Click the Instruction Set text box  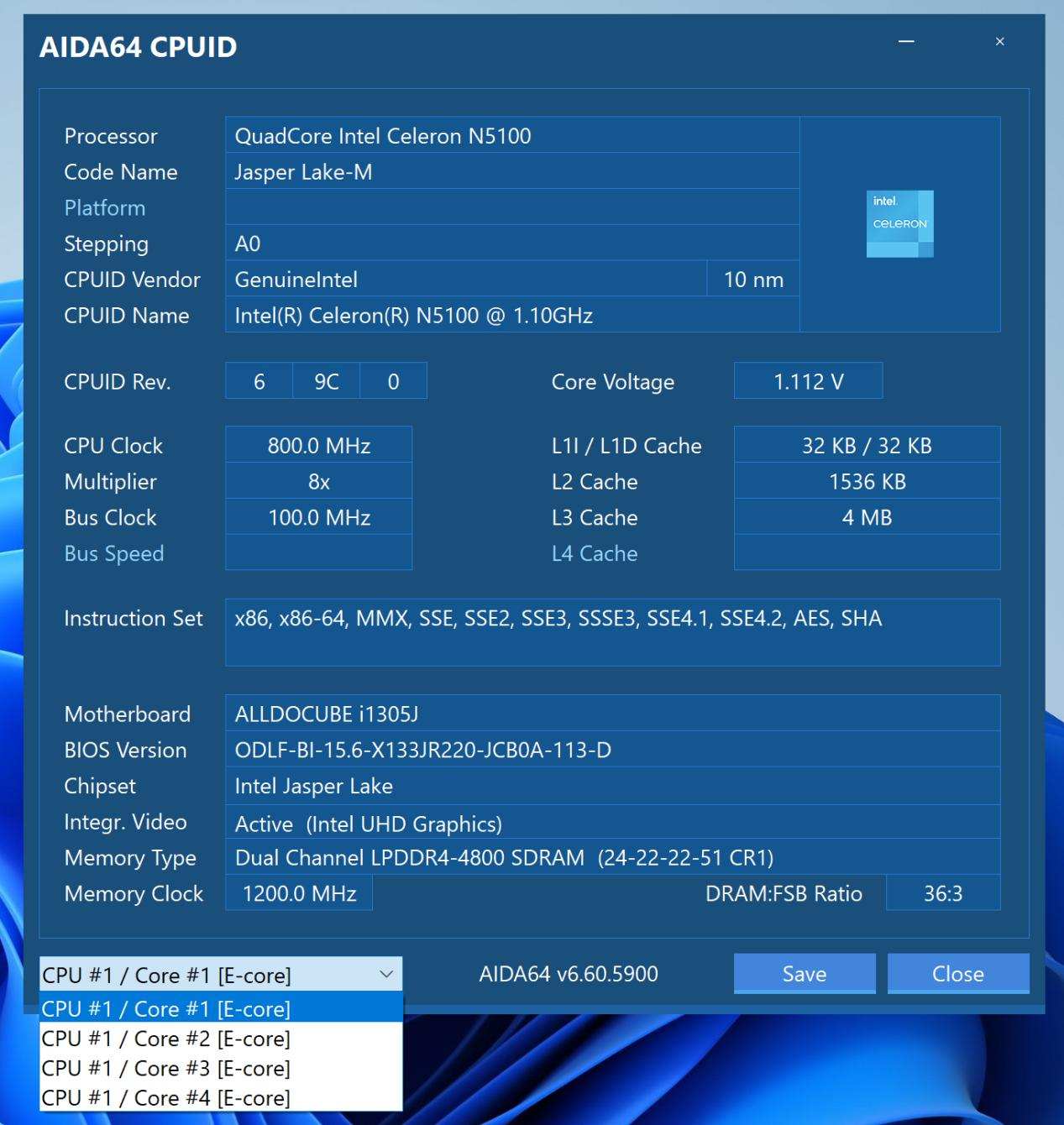[x=613, y=632]
